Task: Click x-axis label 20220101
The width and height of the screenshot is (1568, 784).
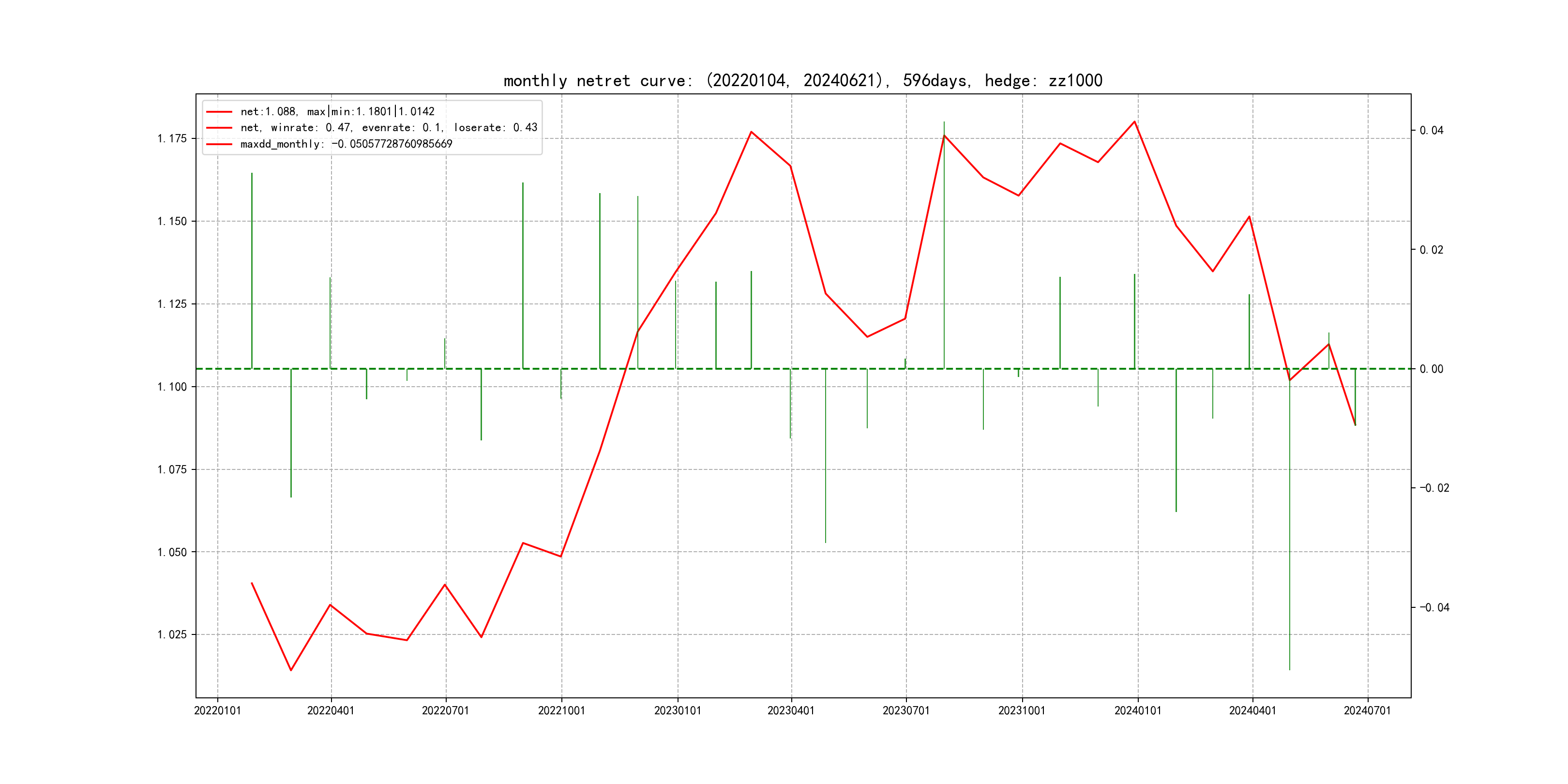Action: pyautogui.click(x=217, y=711)
